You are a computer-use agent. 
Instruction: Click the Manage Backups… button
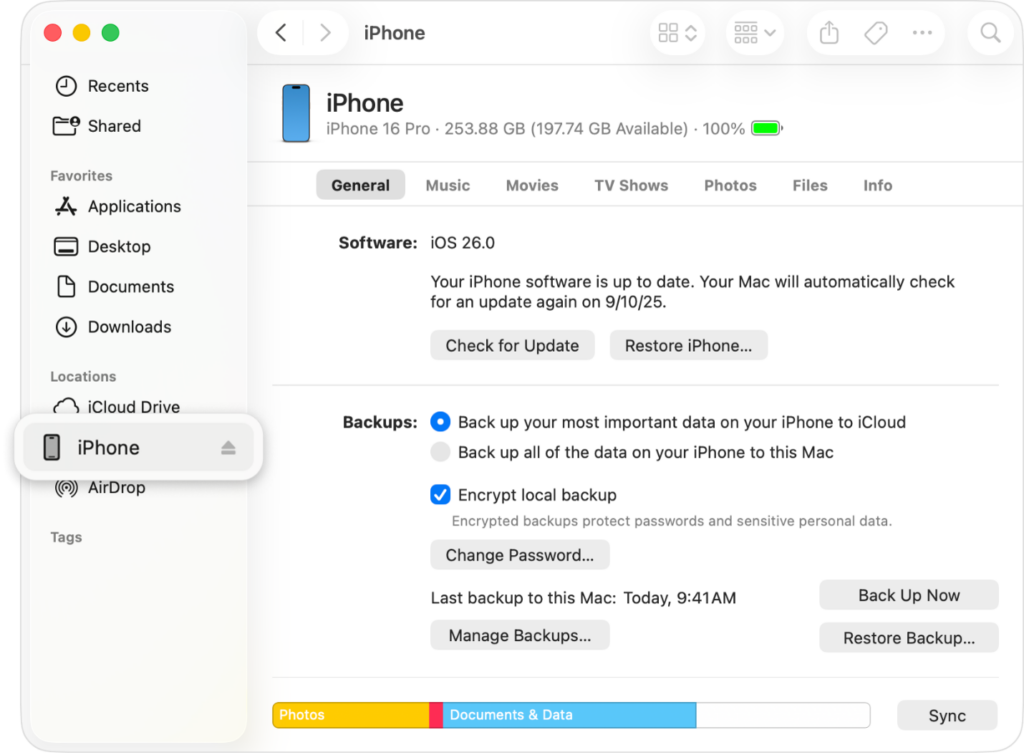pyautogui.click(x=520, y=635)
